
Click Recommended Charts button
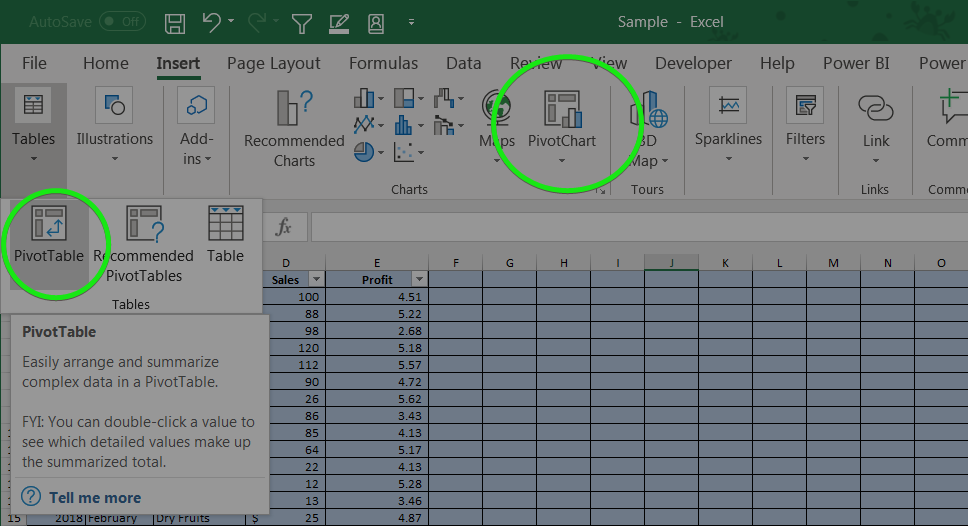[x=294, y=128]
